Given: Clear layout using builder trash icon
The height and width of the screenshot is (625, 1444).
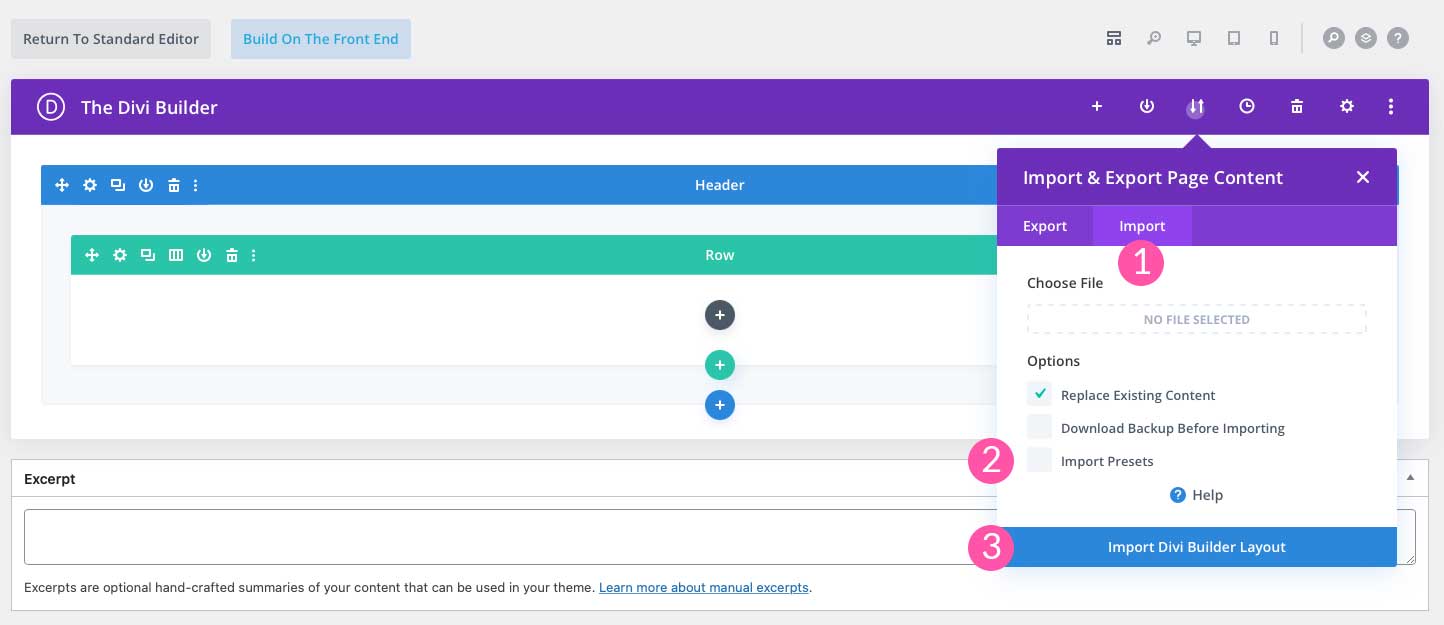Looking at the screenshot, I should [x=1297, y=105].
